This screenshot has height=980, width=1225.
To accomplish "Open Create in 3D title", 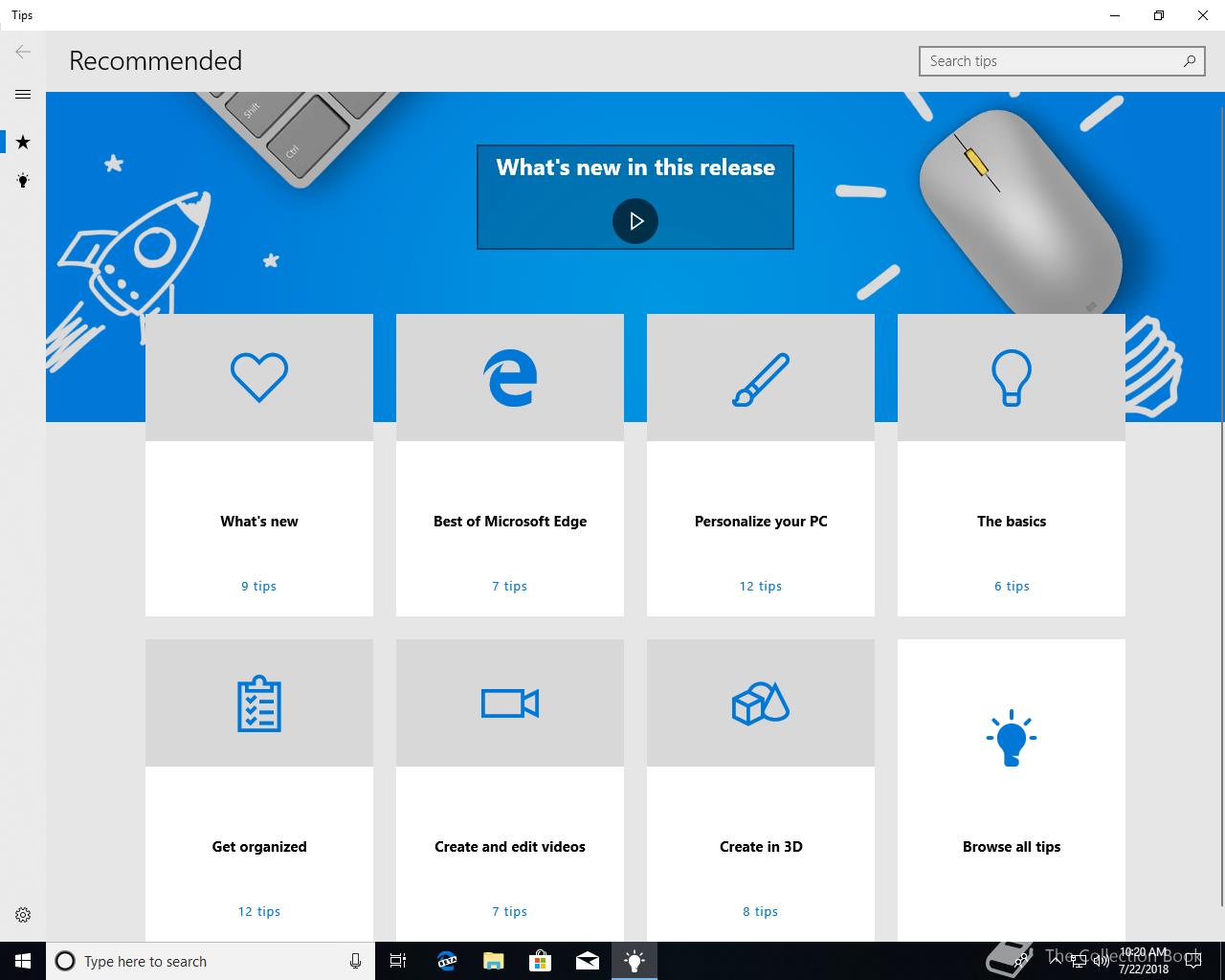I will coord(761,847).
